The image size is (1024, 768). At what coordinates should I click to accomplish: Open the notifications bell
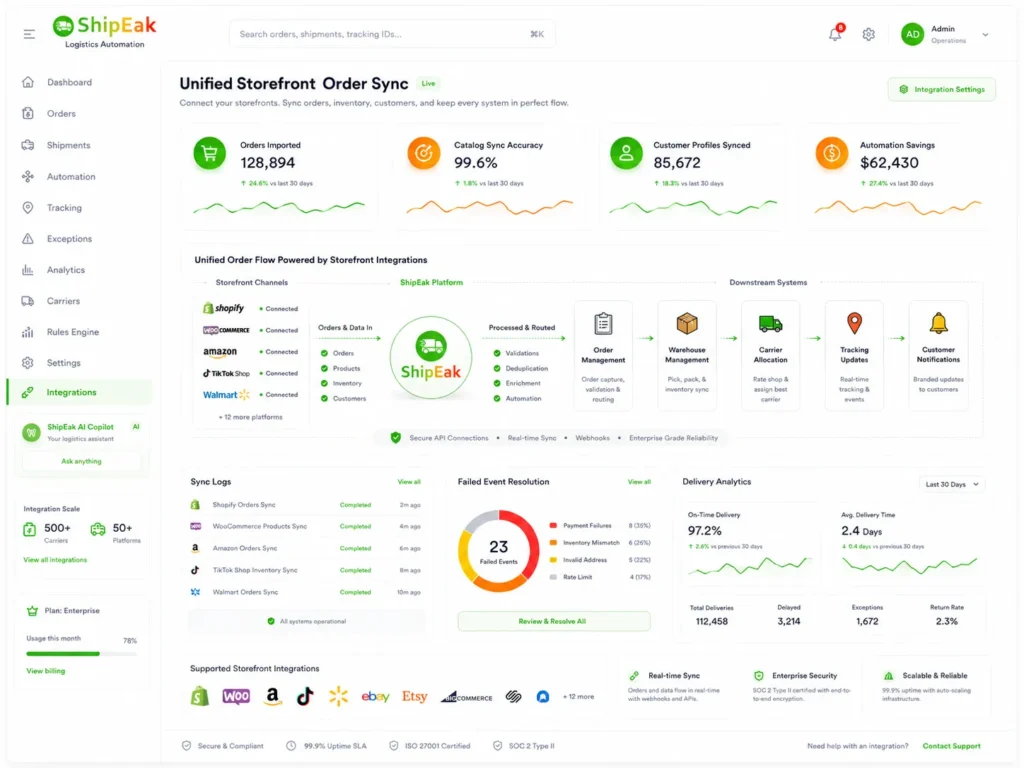[x=835, y=33]
